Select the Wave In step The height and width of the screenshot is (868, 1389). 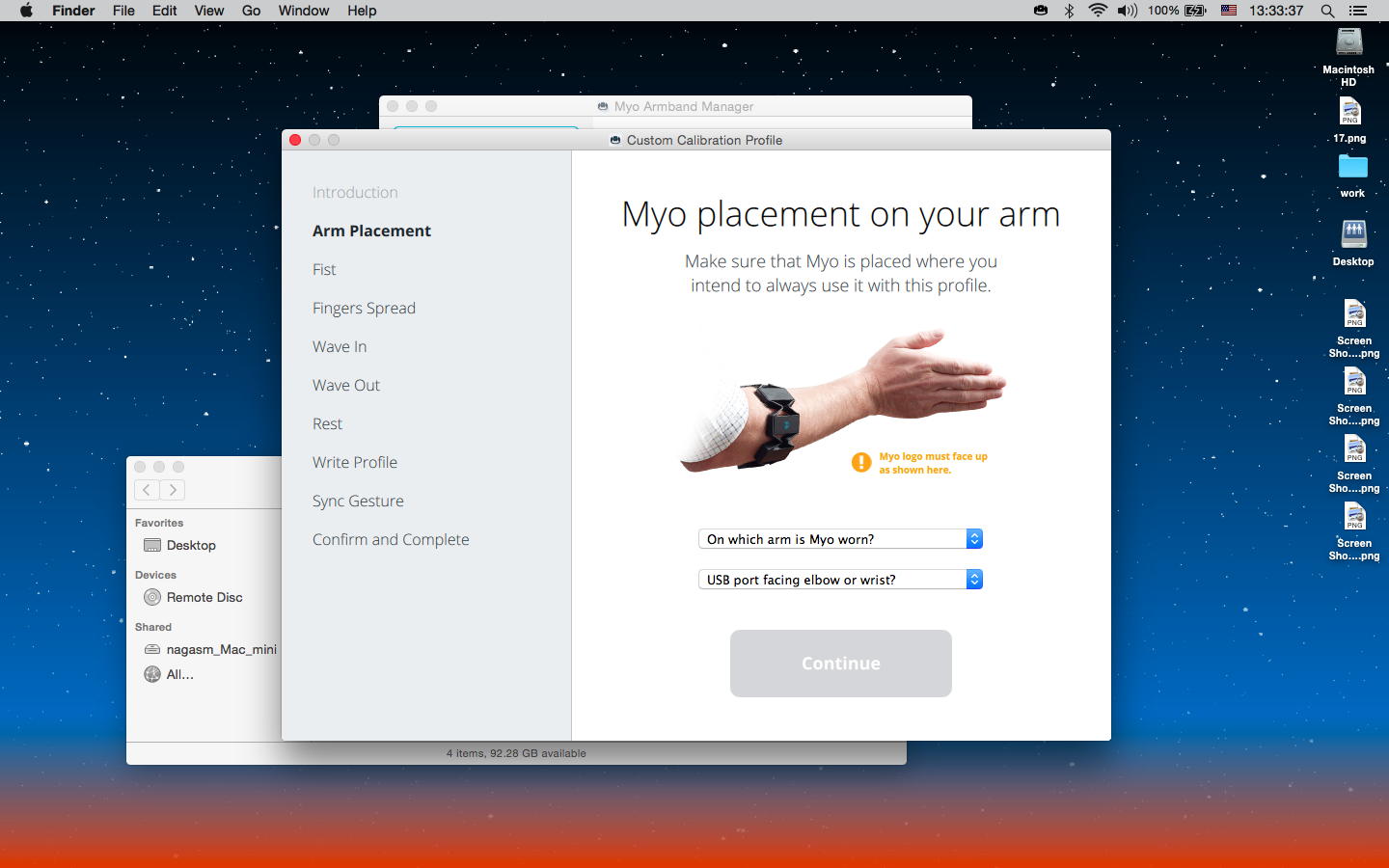coord(340,346)
